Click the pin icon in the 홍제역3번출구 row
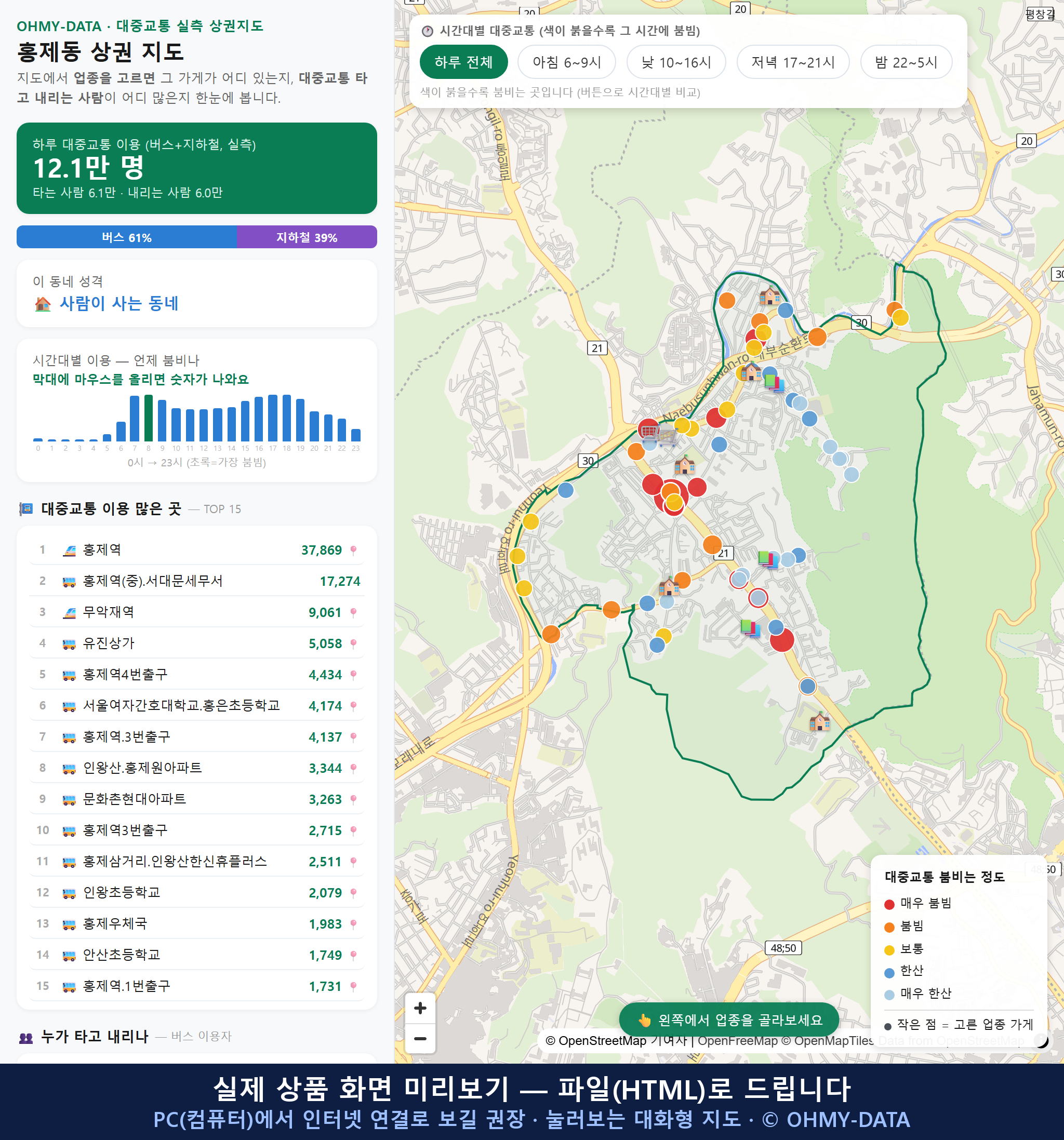 (353, 830)
